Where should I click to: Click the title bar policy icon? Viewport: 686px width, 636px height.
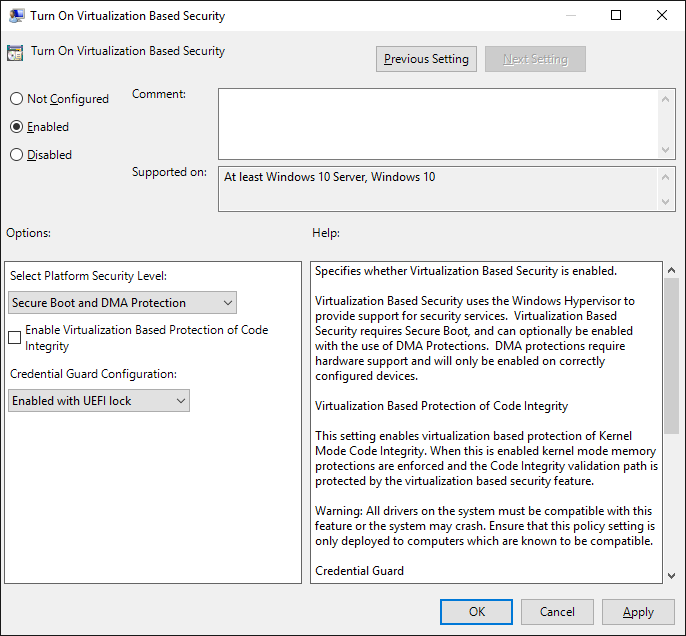17,16
